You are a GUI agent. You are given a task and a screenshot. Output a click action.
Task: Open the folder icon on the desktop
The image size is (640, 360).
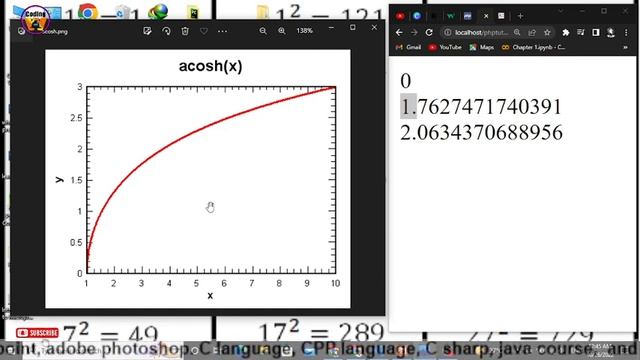click(x=263, y=12)
